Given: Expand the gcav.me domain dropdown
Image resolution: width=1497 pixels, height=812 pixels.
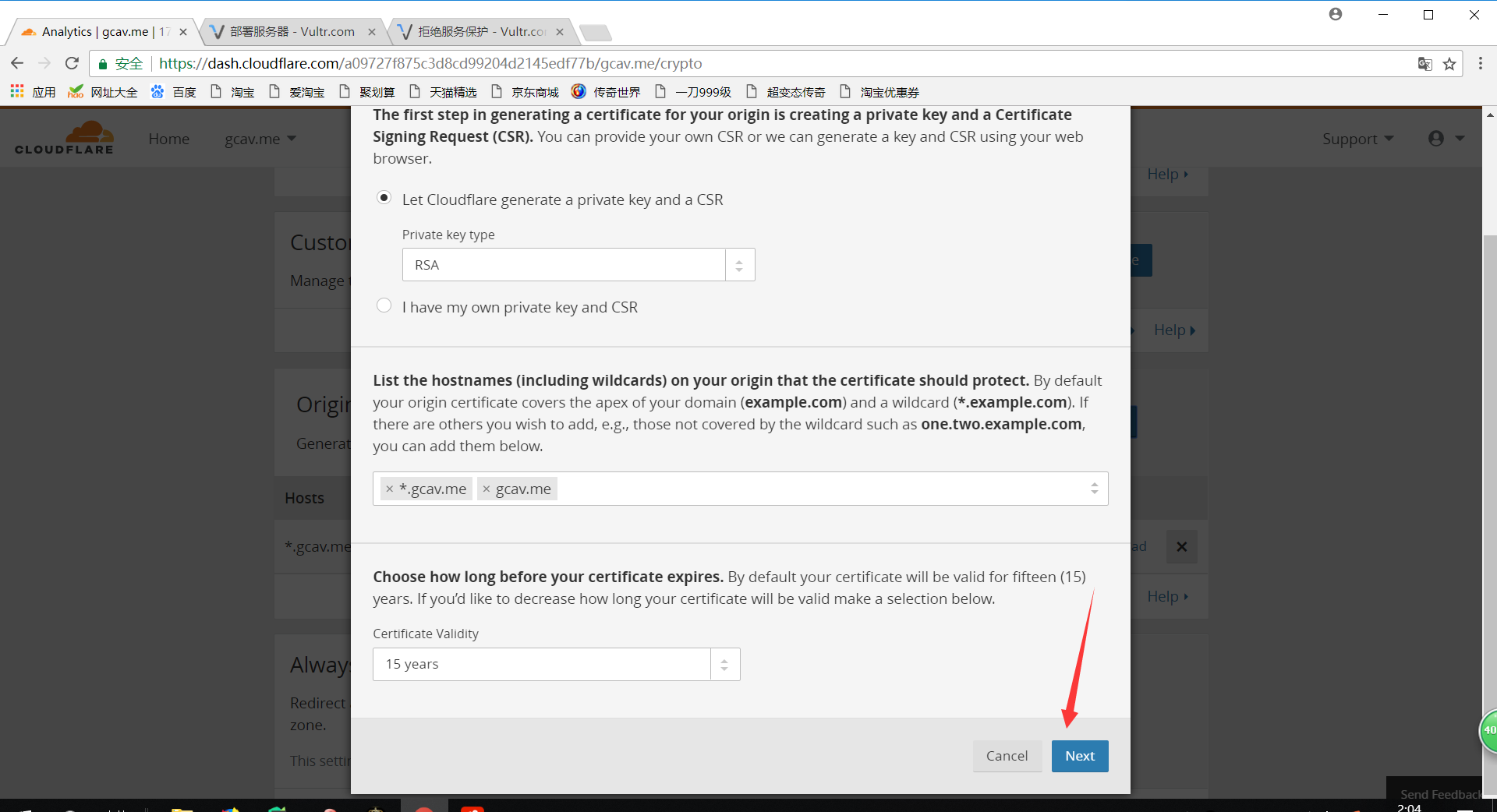Looking at the screenshot, I should click(x=260, y=139).
